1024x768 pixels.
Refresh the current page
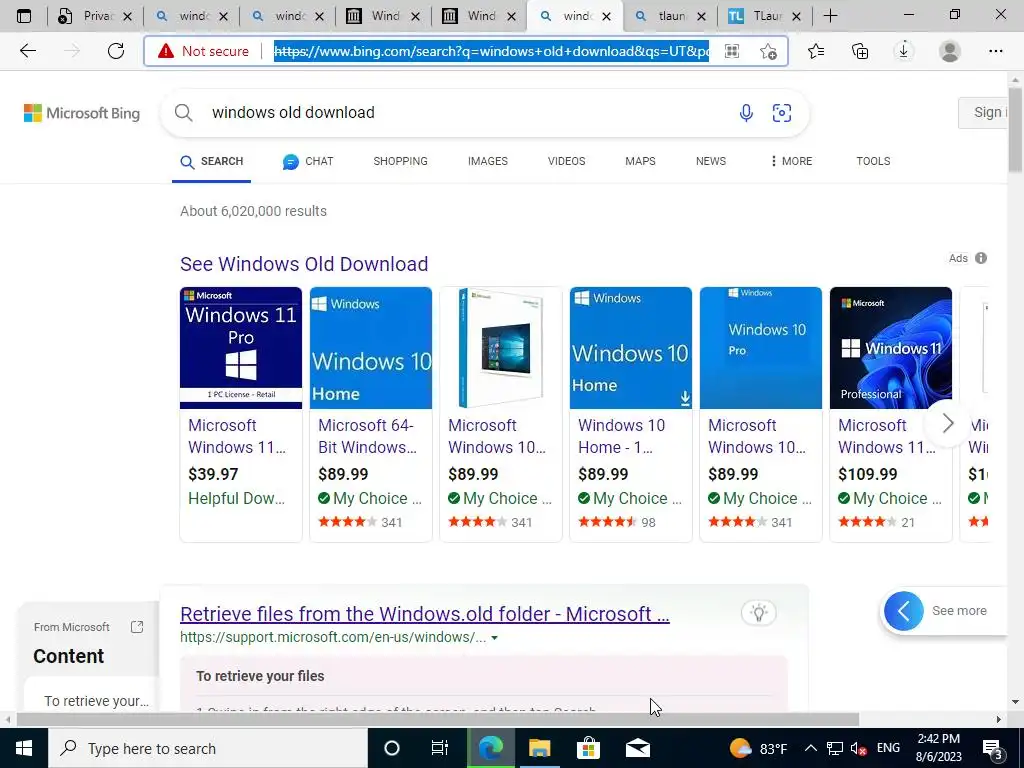pos(116,51)
